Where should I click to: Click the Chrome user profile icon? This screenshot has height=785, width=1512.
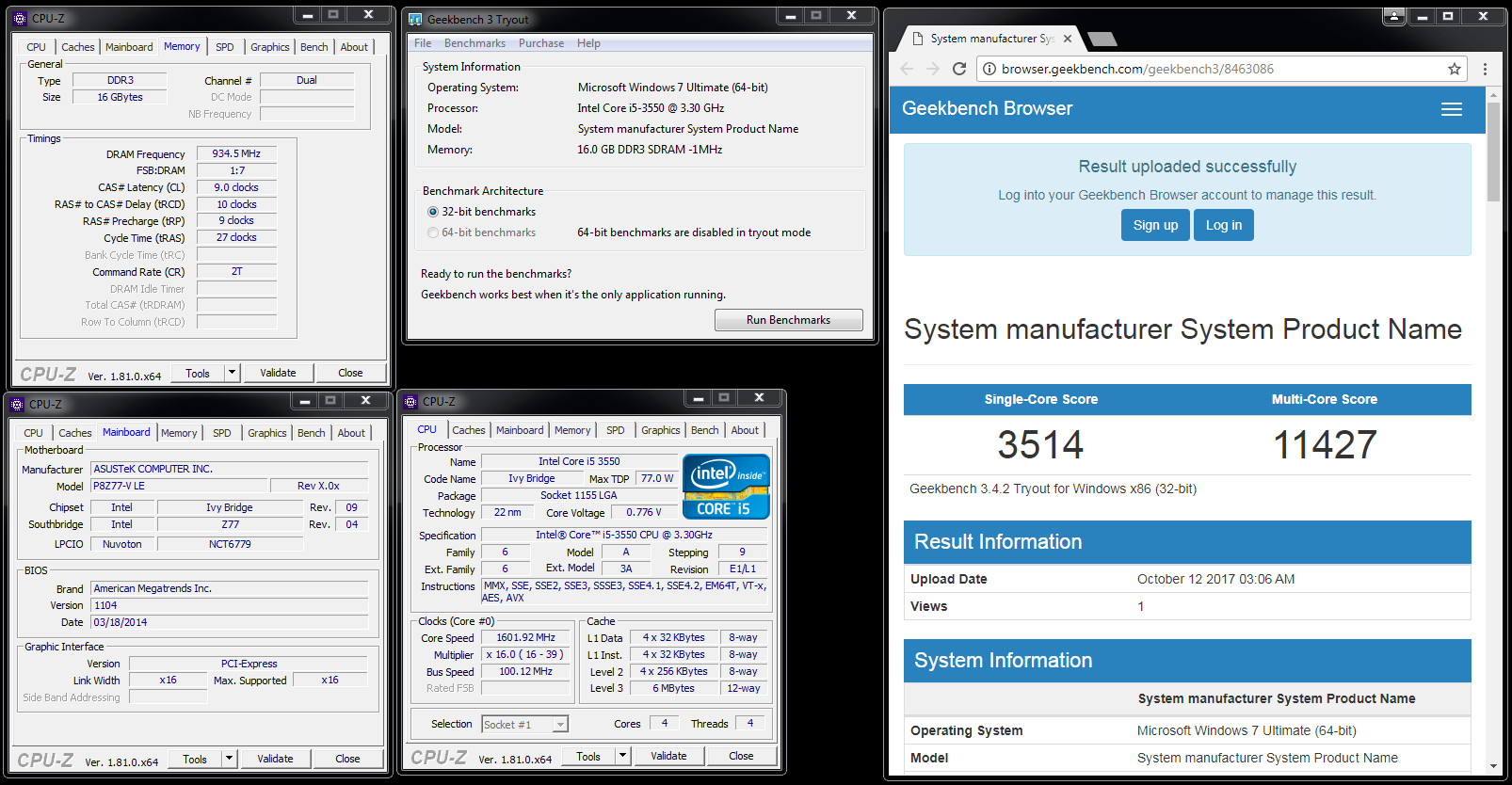(1394, 16)
